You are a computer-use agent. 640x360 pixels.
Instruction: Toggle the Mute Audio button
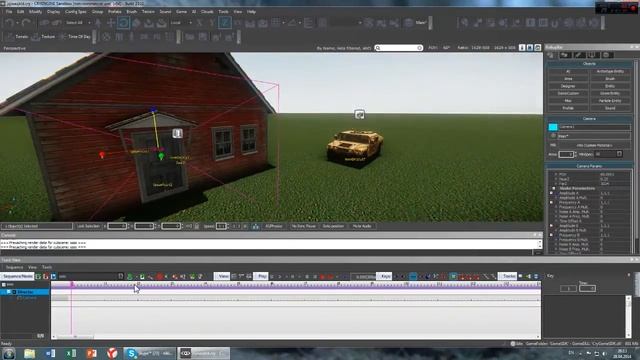coord(362,226)
